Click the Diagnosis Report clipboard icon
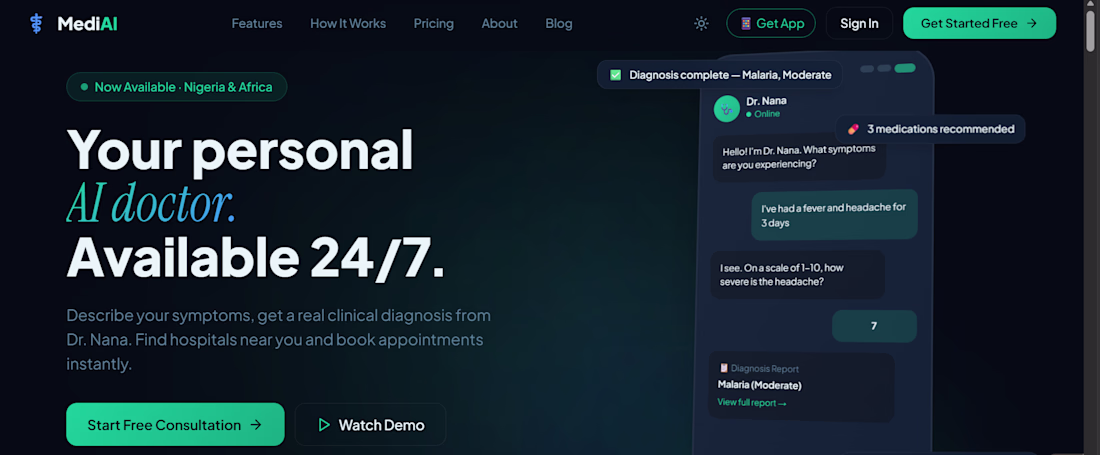 pyautogui.click(x=723, y=368)
